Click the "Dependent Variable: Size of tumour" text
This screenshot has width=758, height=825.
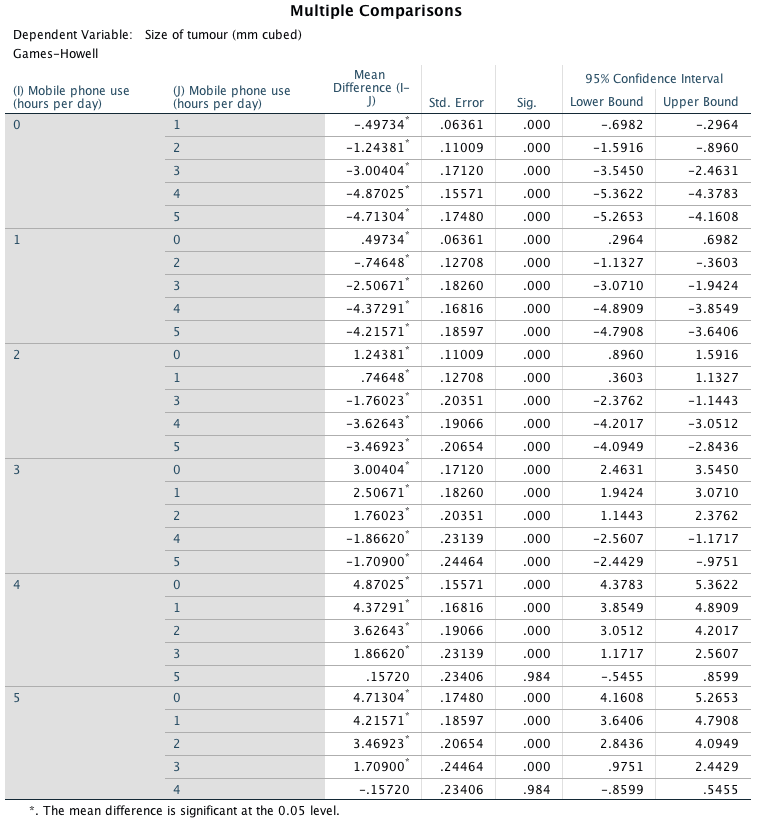[157, 35]
